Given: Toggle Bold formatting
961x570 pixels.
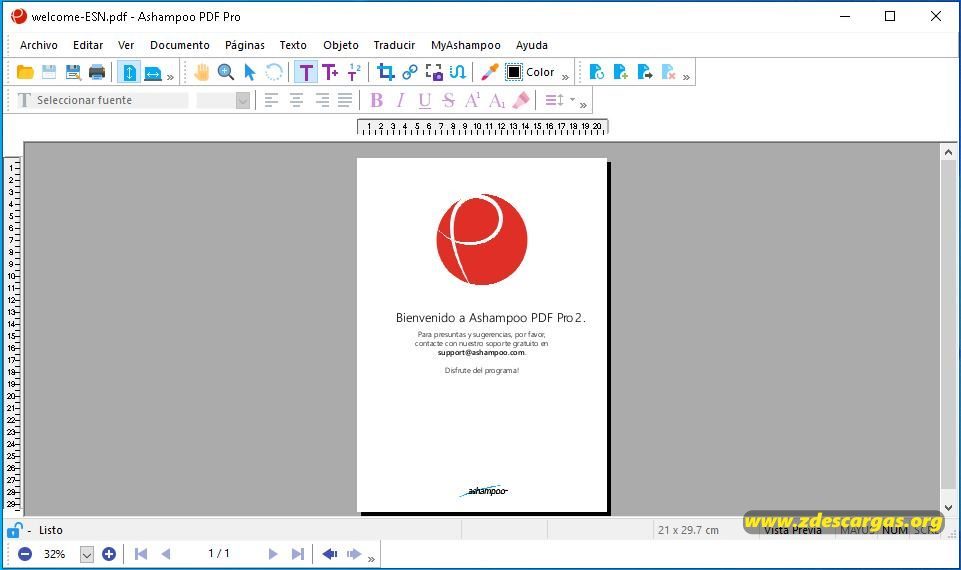Looking at the screenshot, I should click(376, 100).
